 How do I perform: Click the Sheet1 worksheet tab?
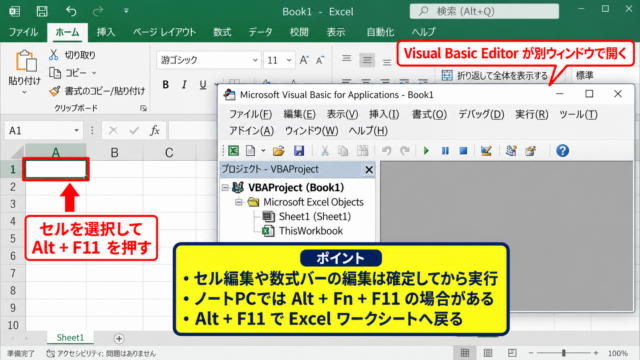point(70,338)
